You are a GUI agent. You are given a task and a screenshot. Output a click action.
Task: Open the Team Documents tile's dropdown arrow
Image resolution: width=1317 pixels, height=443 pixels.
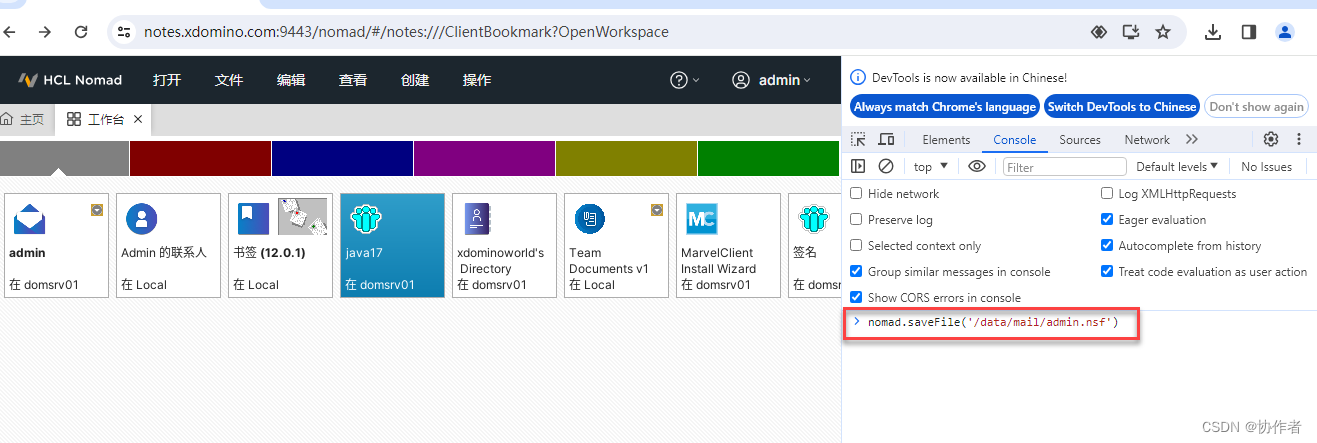pyautogui.click(x=657, y=210)
